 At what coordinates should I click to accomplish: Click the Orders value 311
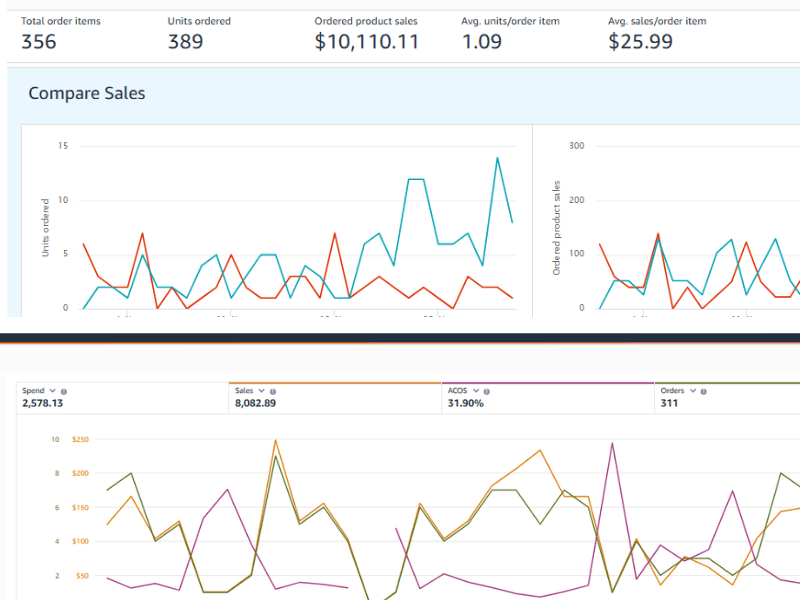pos(671,404)
